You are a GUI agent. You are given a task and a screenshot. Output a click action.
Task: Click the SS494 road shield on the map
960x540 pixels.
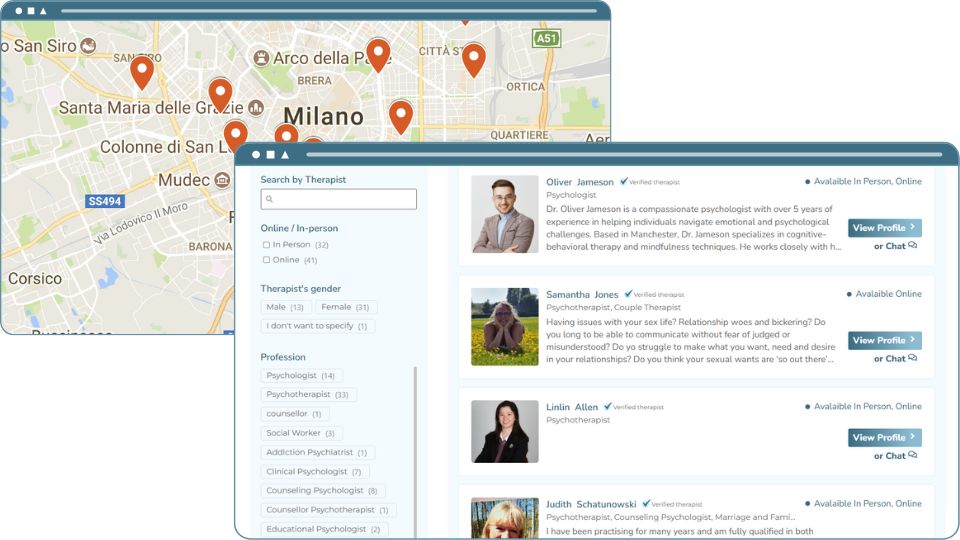[104, 201]
